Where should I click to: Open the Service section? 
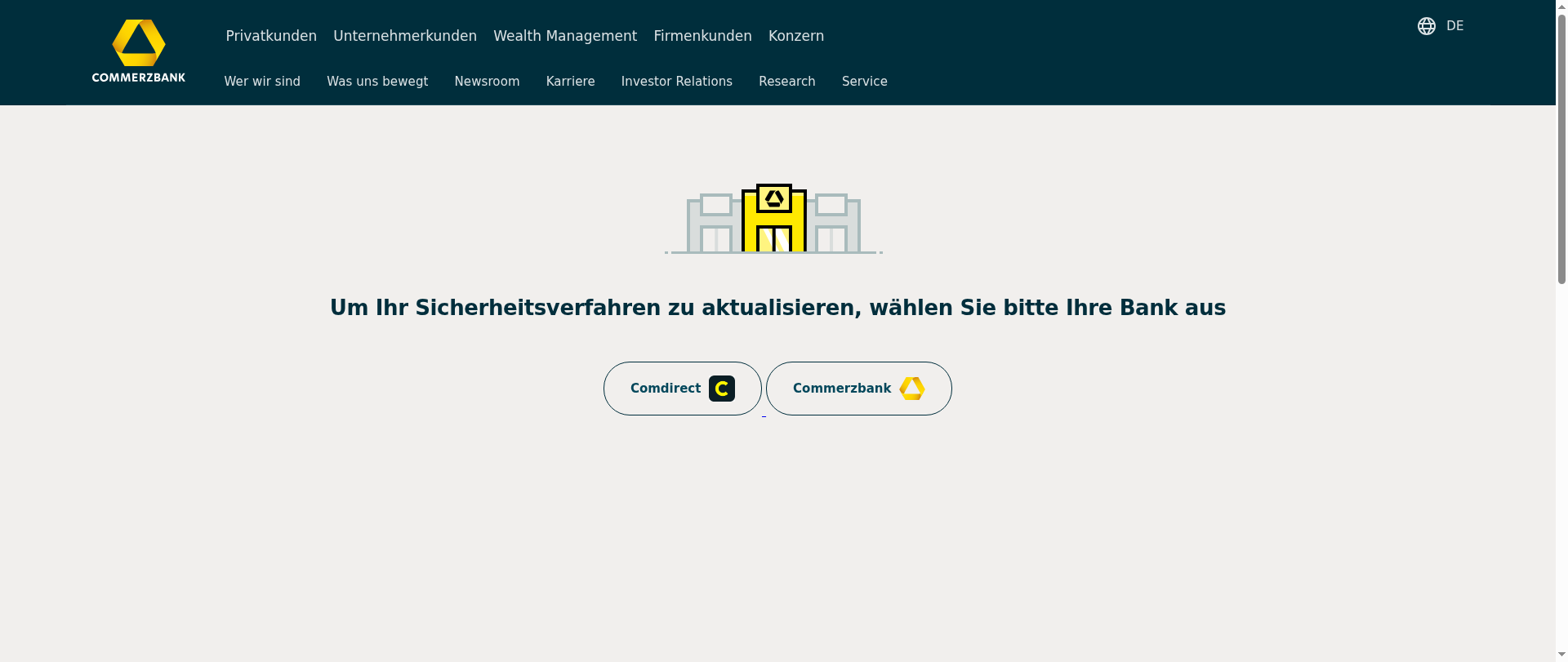click(864, 82)
